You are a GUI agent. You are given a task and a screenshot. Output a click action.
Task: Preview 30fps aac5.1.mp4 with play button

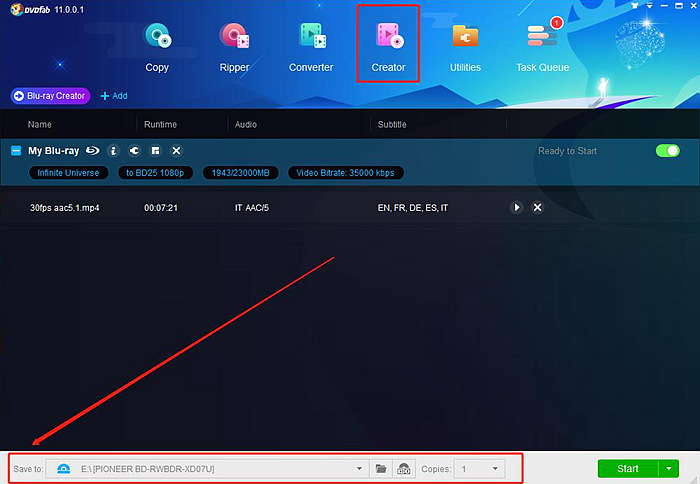517,207
